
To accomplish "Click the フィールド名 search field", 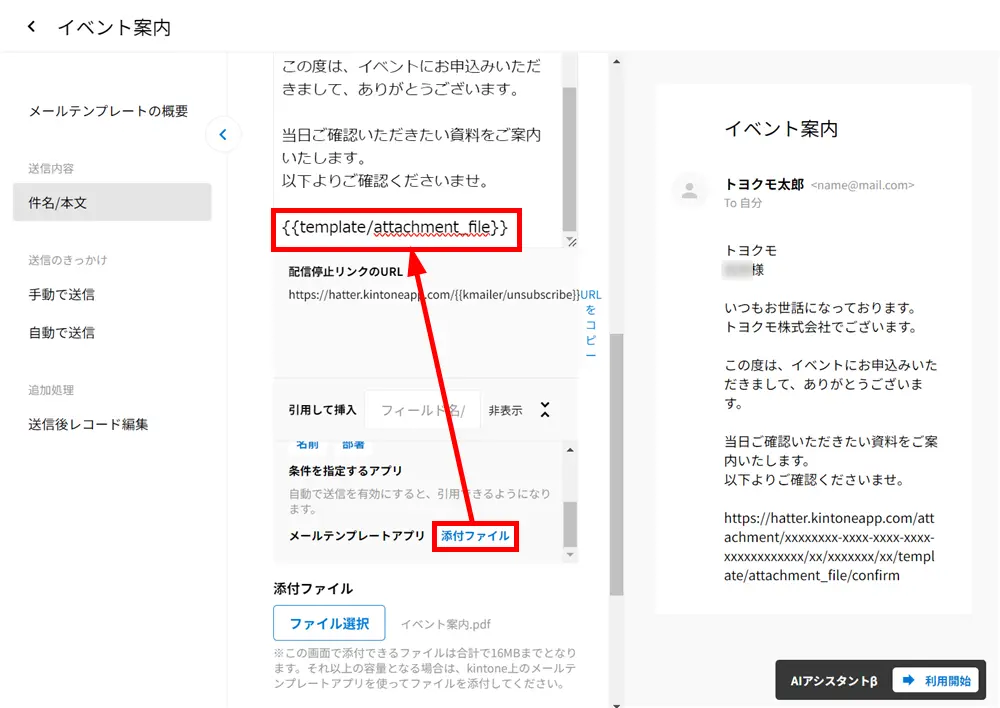I will (423, 410).
